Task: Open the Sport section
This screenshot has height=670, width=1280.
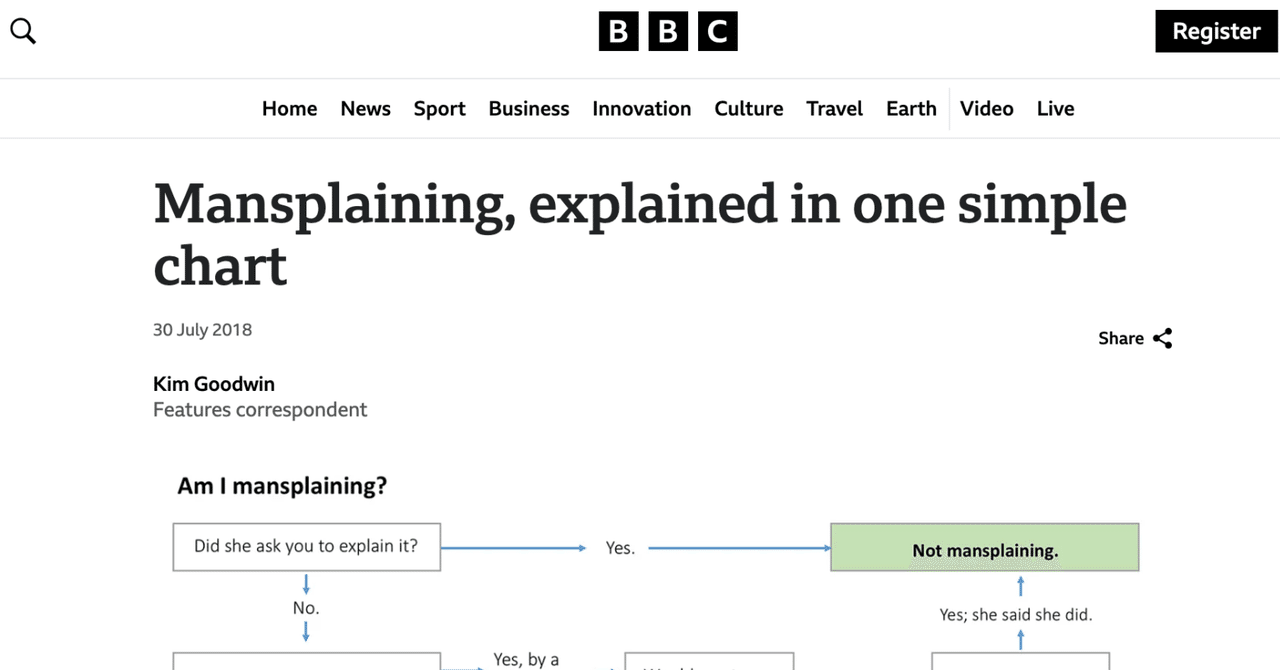Action: [439, 109]
